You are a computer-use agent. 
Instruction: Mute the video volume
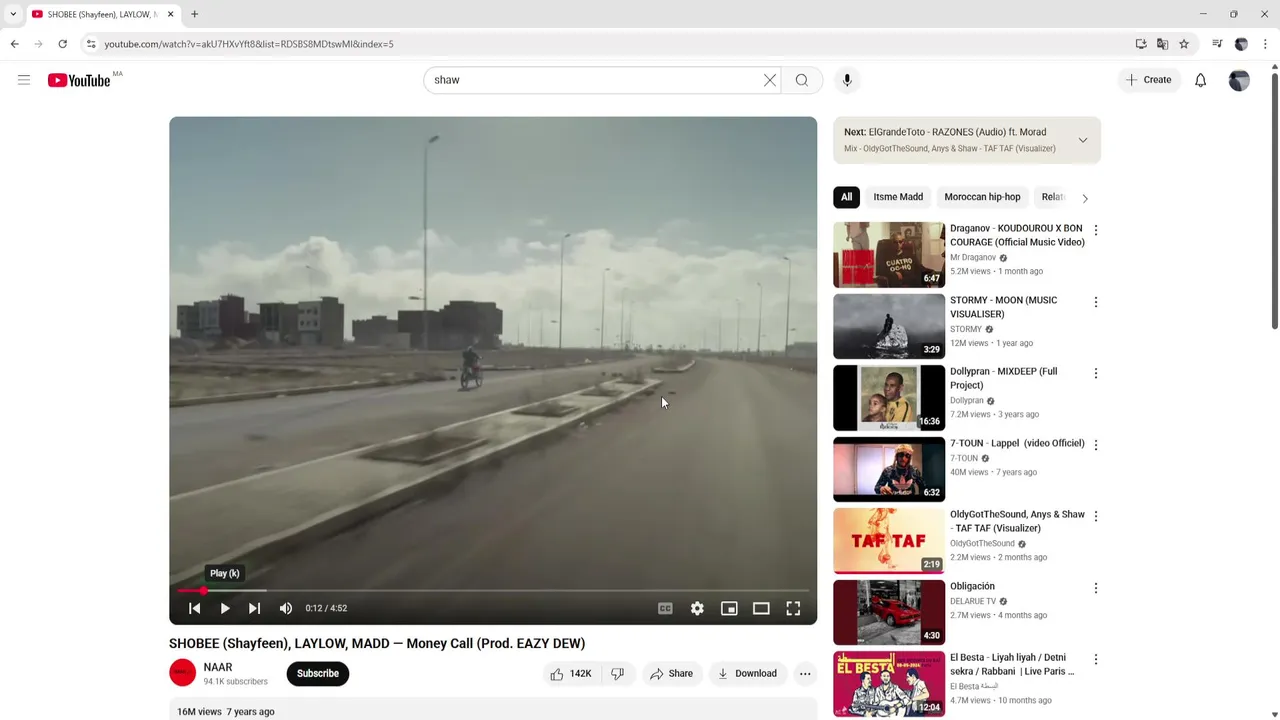click(x=286, y=608)
